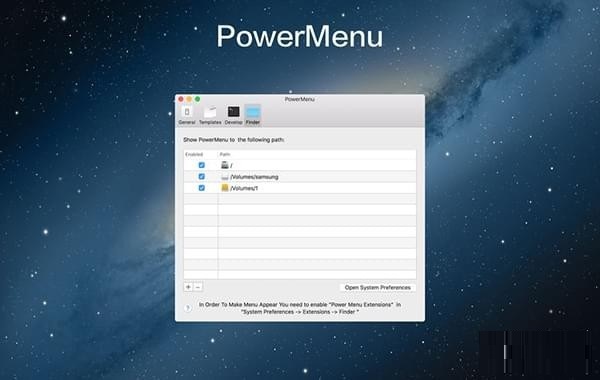
Task: Uncheck the Enabled box for path /
Action: [202, 165]
